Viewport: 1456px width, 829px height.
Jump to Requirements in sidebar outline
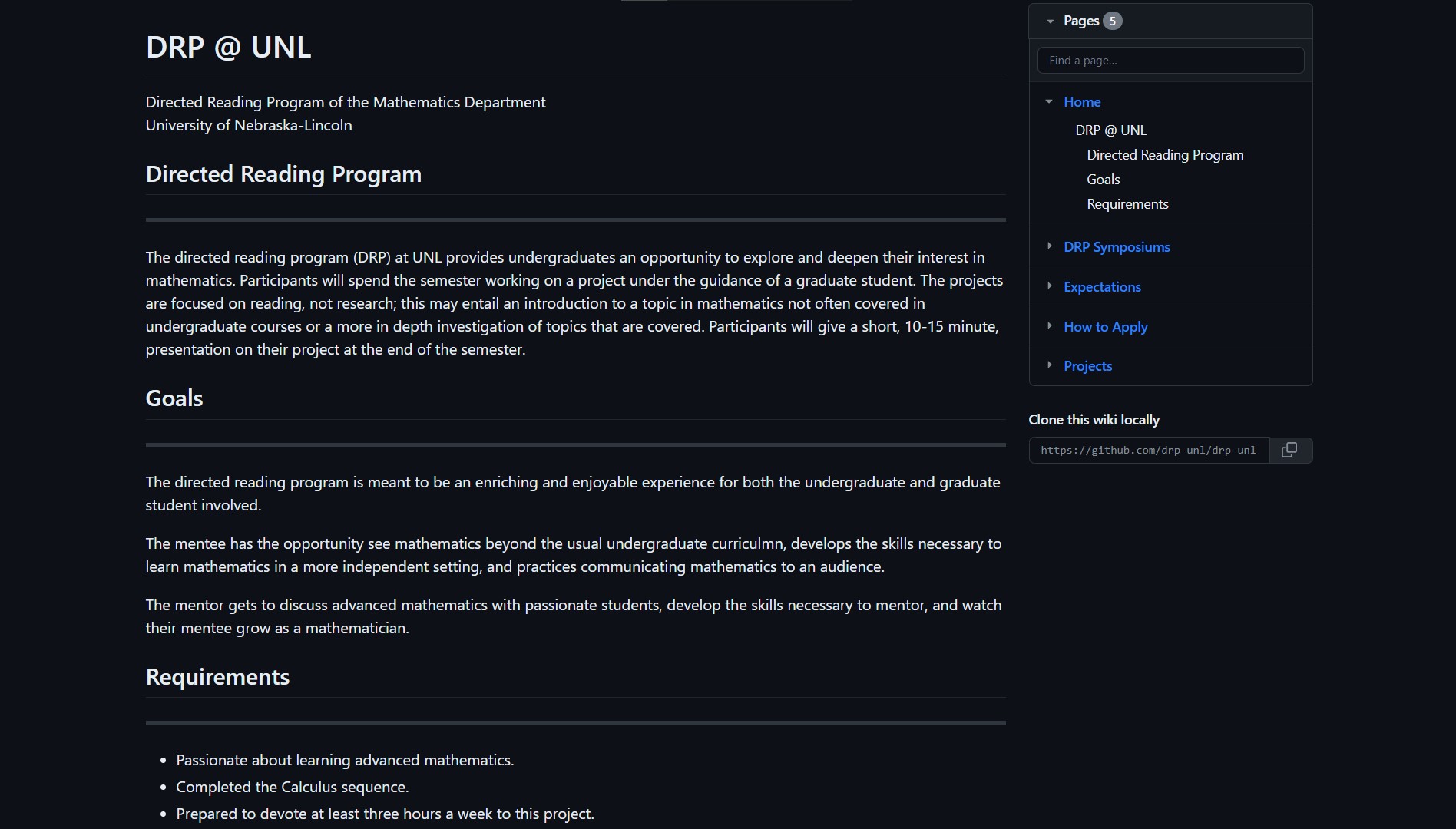click(1127, 204)
